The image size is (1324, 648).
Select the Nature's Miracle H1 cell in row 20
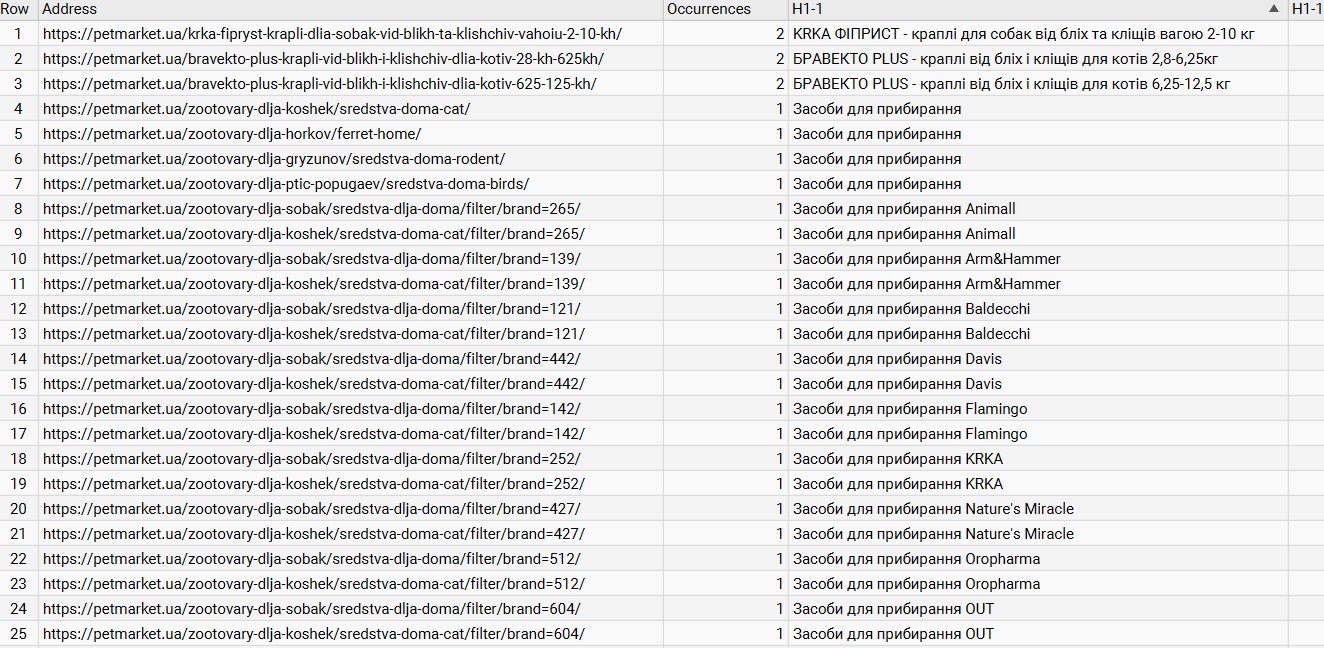coord(1038,508)
